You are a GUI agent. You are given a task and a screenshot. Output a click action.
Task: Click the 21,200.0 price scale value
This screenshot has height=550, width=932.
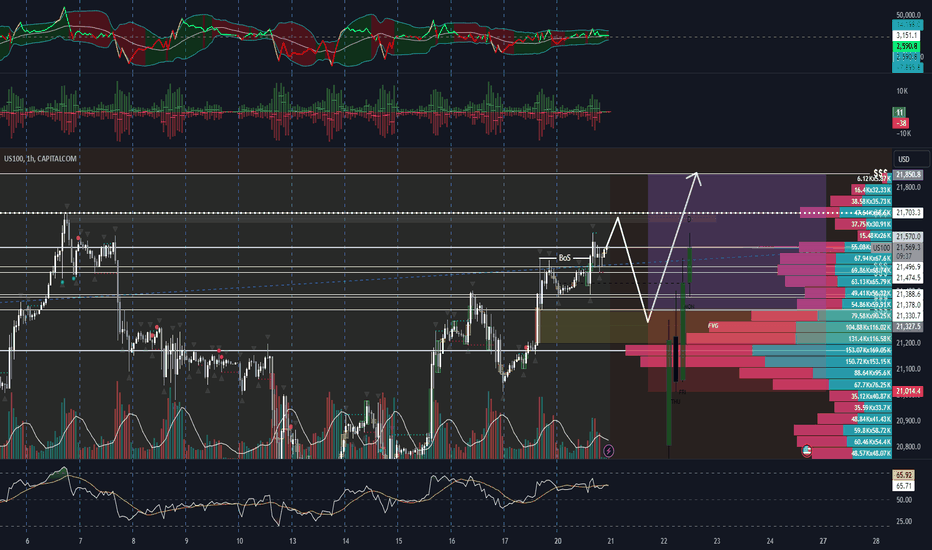pos(909,343)
